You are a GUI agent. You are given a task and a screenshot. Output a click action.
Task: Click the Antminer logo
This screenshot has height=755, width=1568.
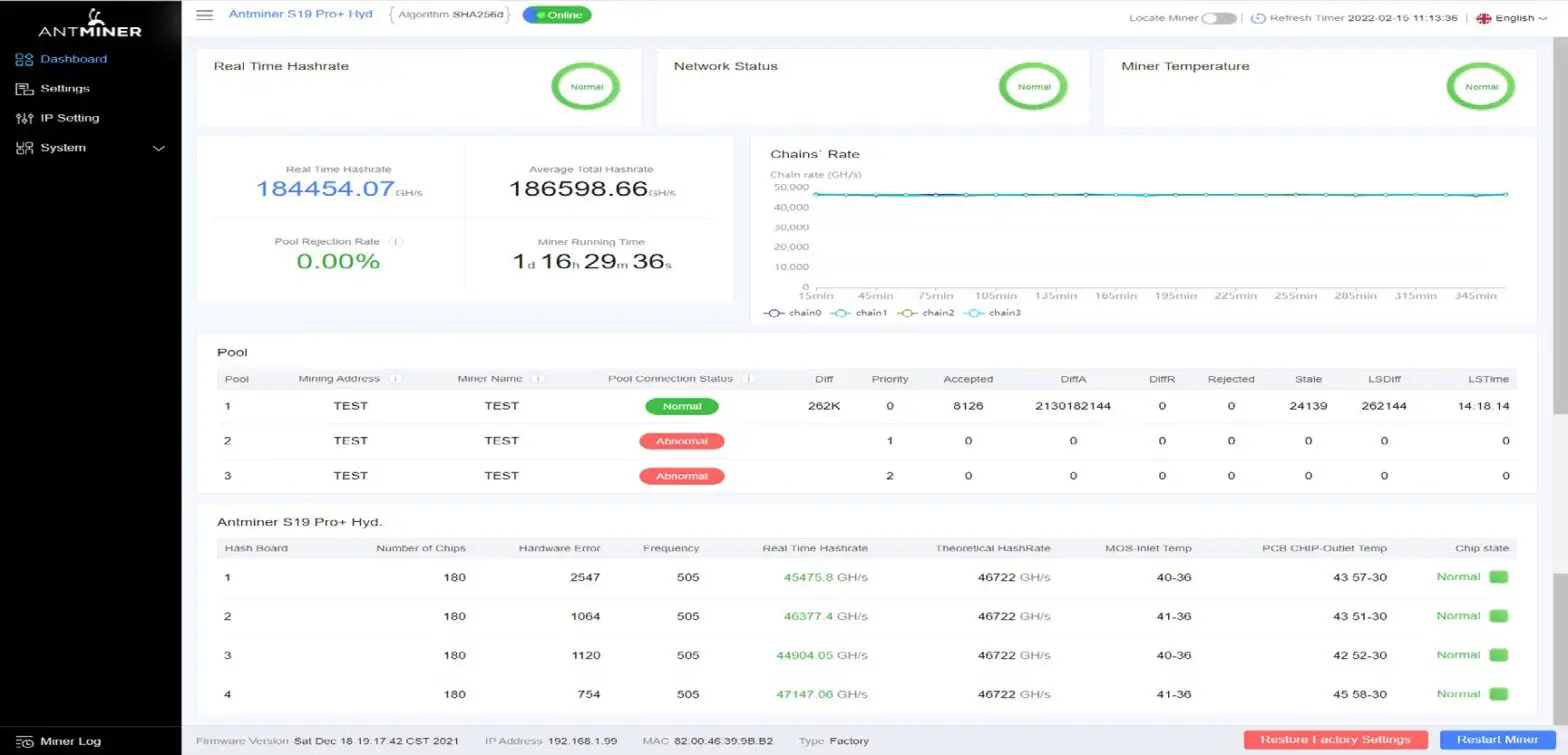[90, 22]
